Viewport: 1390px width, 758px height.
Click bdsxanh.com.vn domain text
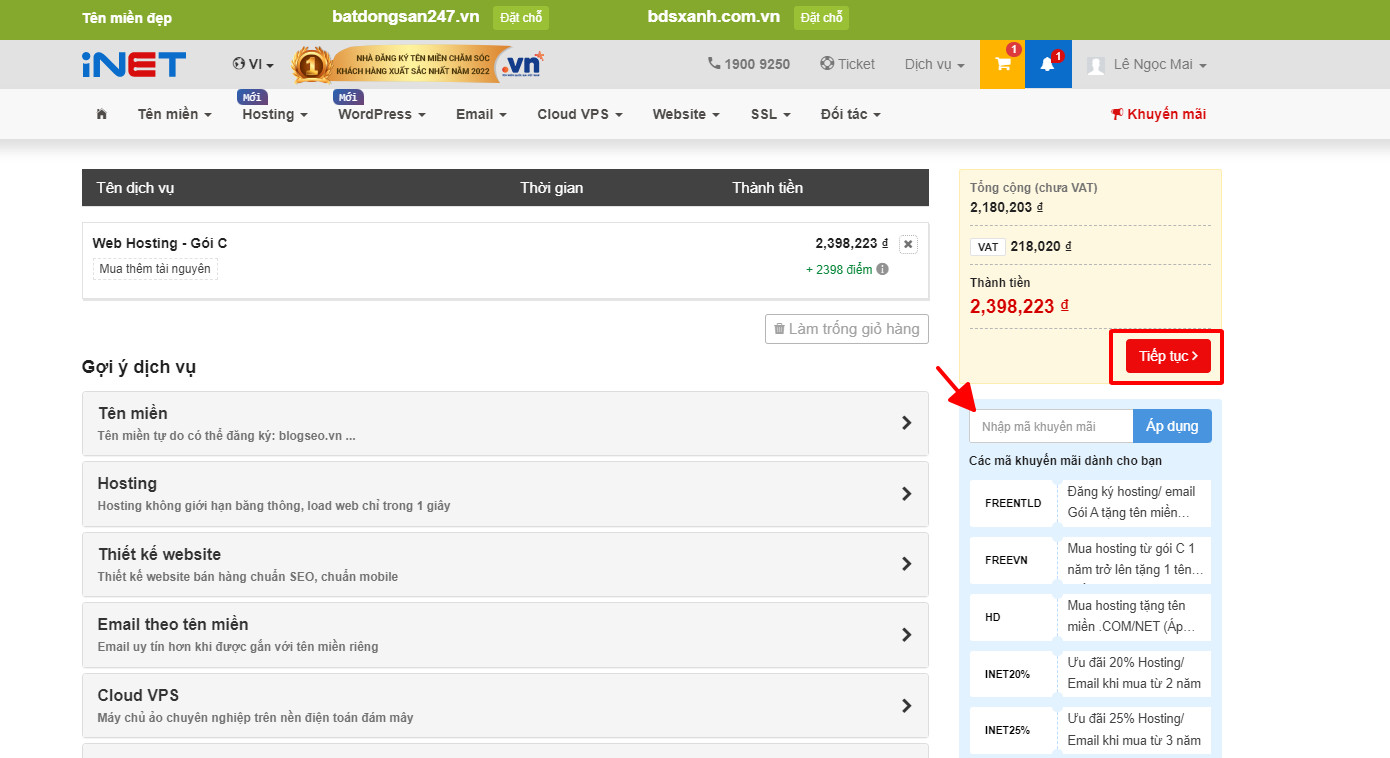click(x=714, y=16)
